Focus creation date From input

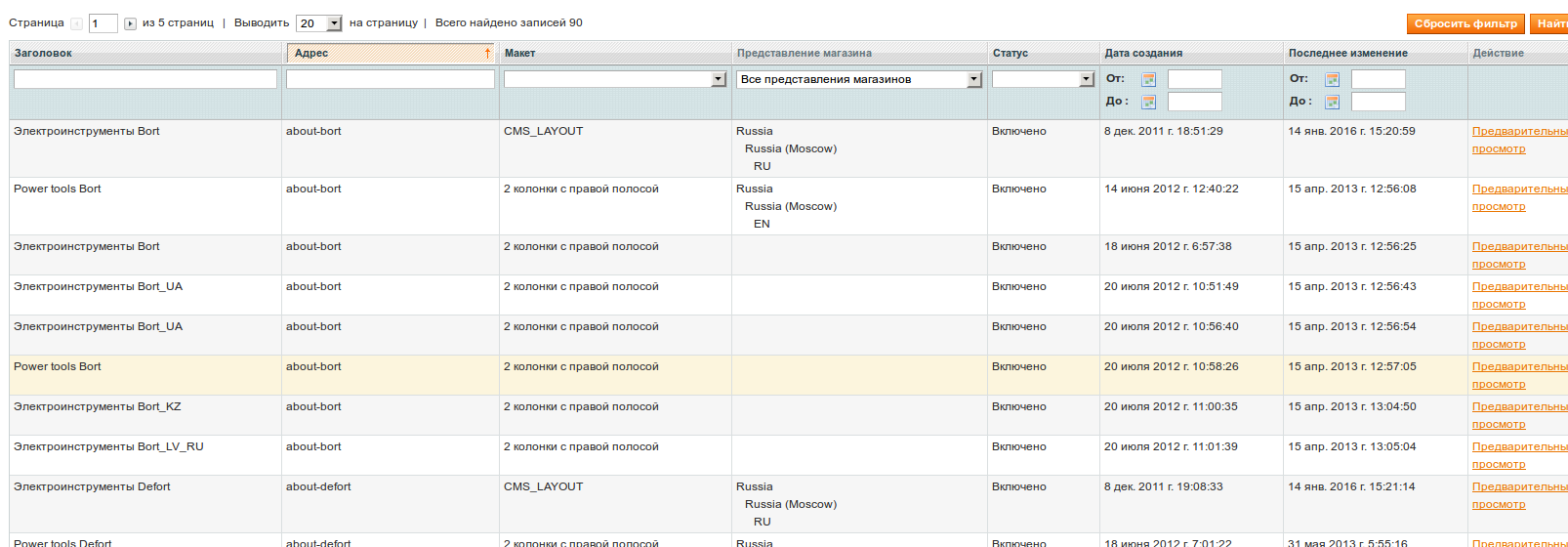(1194, 79)
